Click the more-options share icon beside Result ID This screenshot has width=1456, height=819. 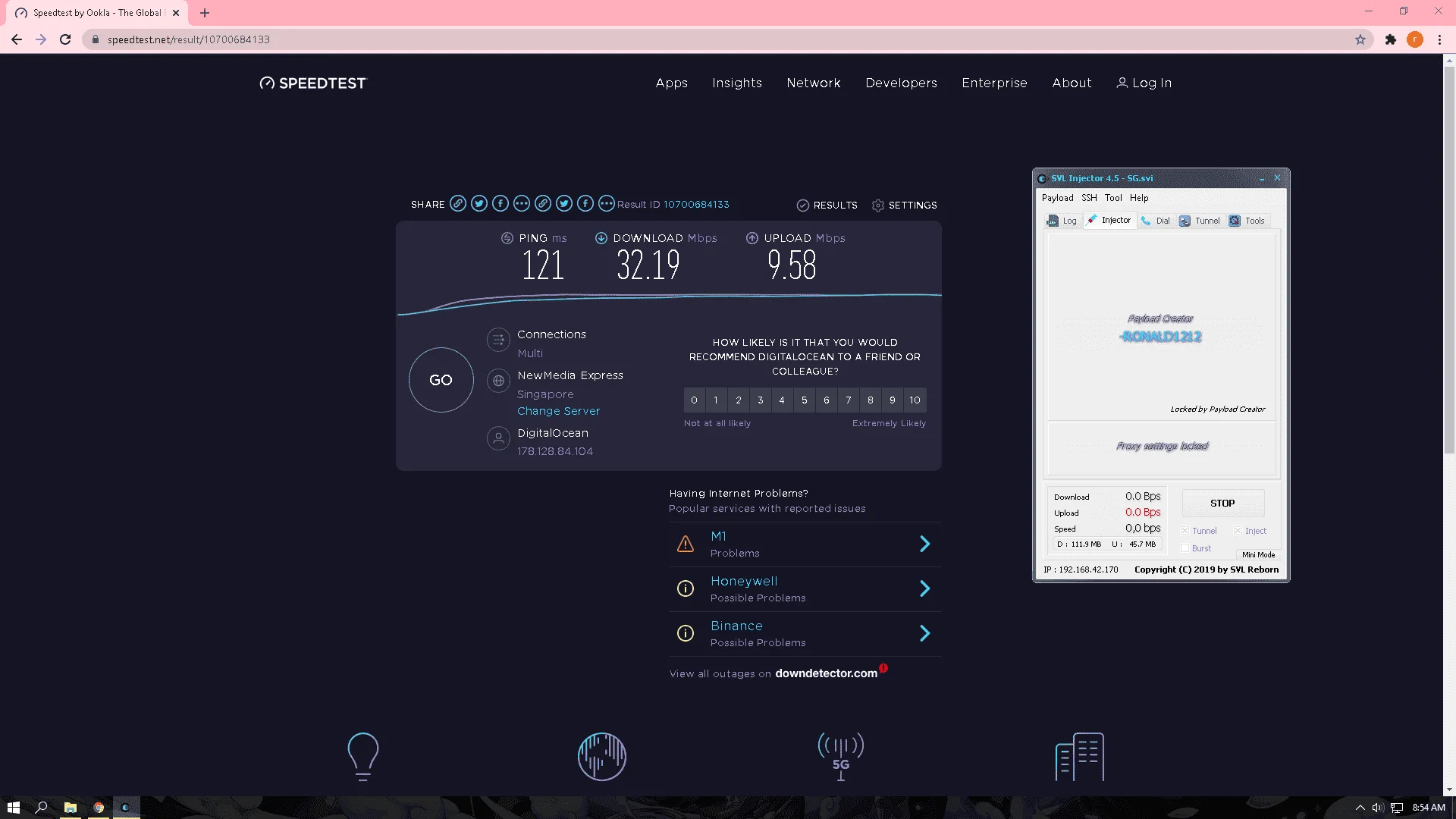point(606,203)
